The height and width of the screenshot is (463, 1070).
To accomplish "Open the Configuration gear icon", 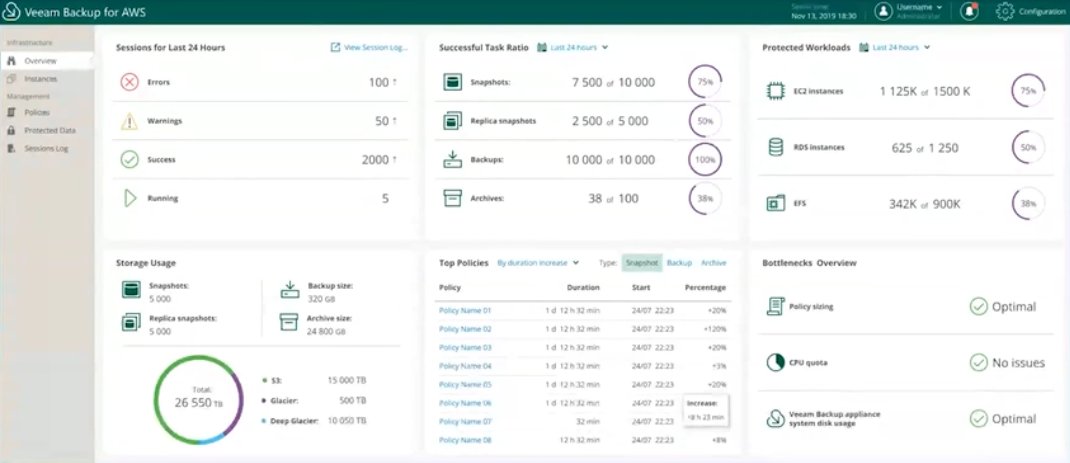I will point(1004,12).
